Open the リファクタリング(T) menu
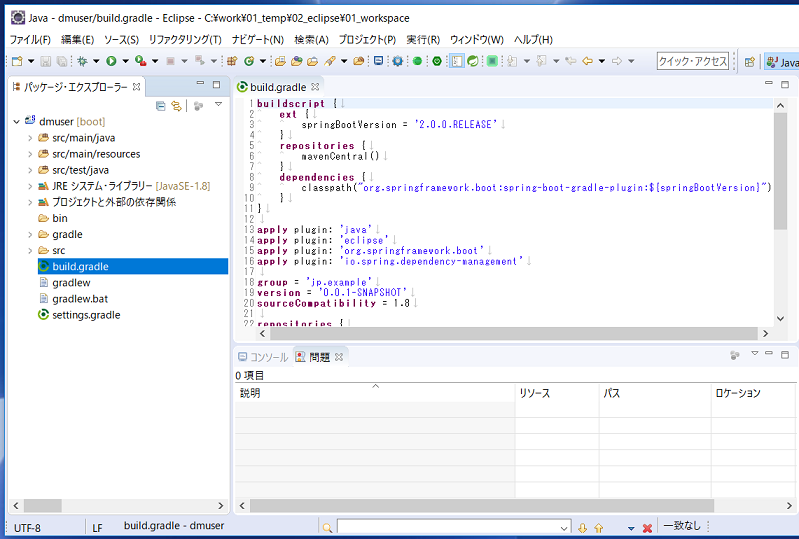 point(185,40)
